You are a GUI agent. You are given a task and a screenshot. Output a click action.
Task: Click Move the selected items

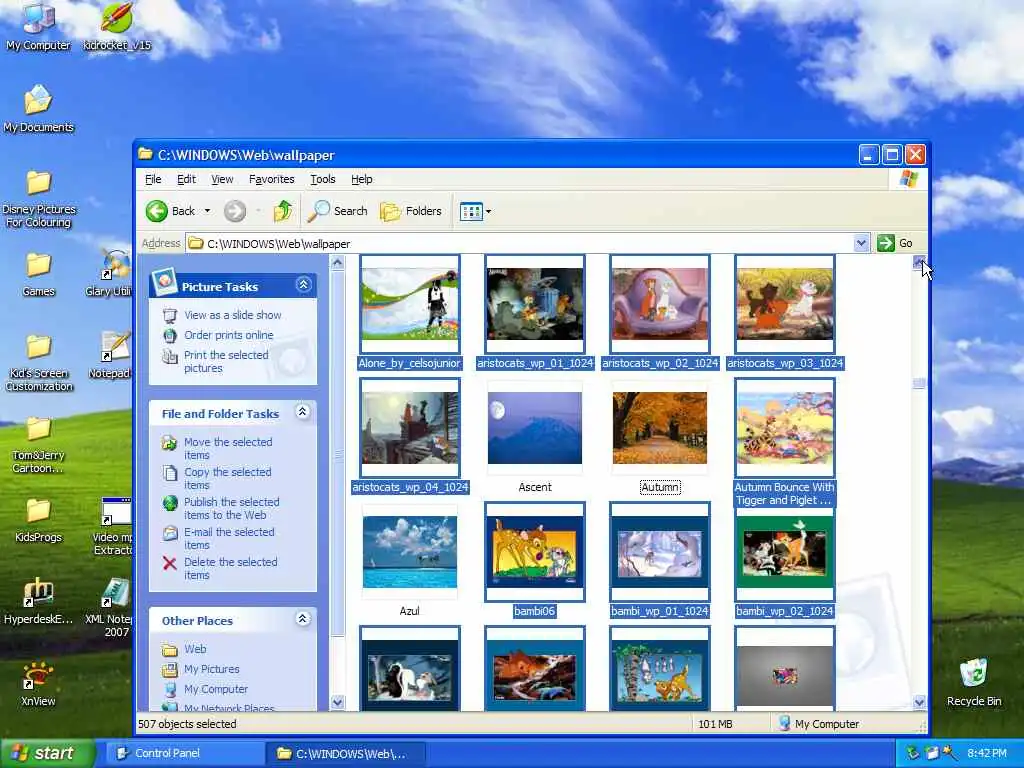point(228,448)
